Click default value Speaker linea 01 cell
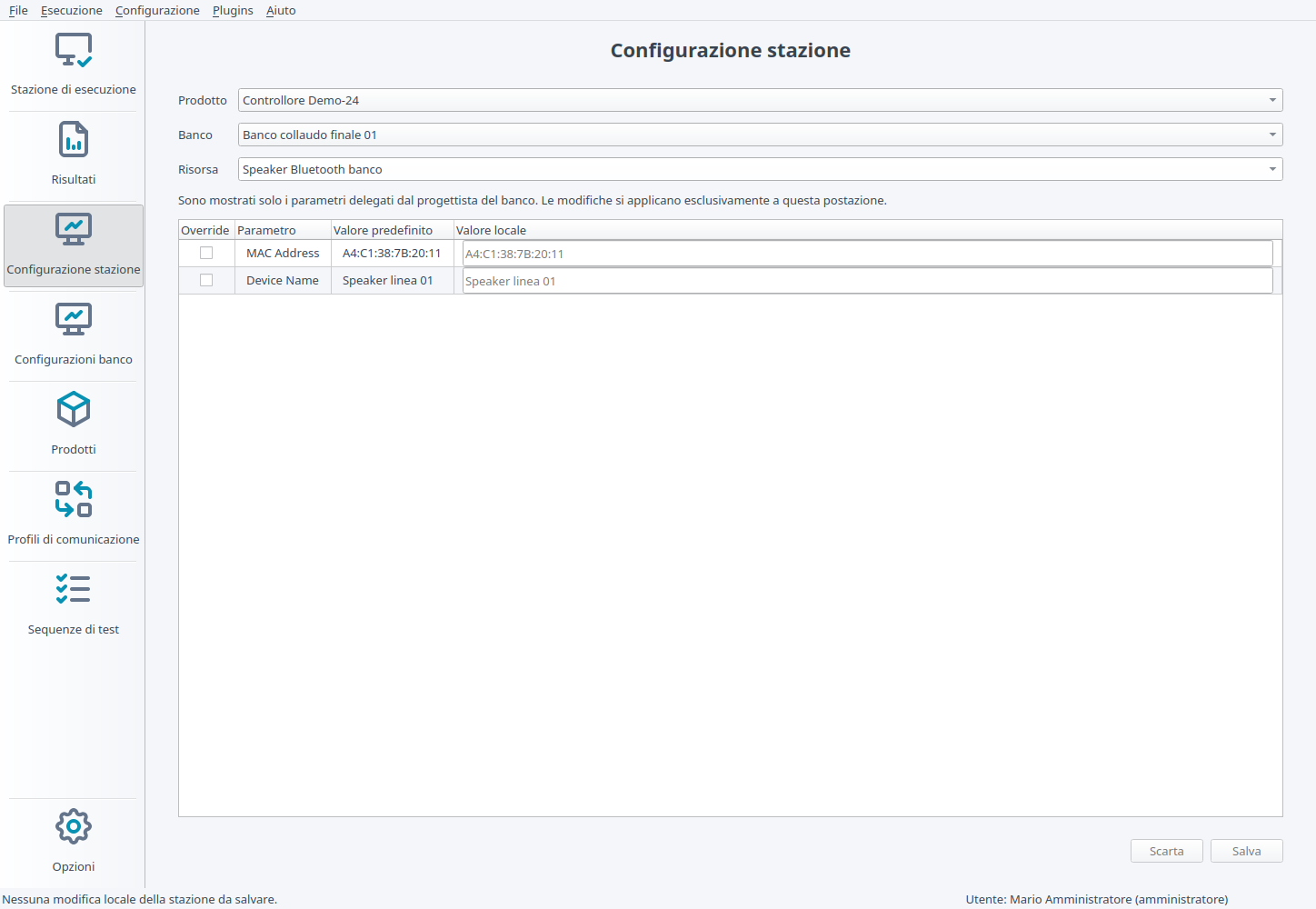 [392, 281]
